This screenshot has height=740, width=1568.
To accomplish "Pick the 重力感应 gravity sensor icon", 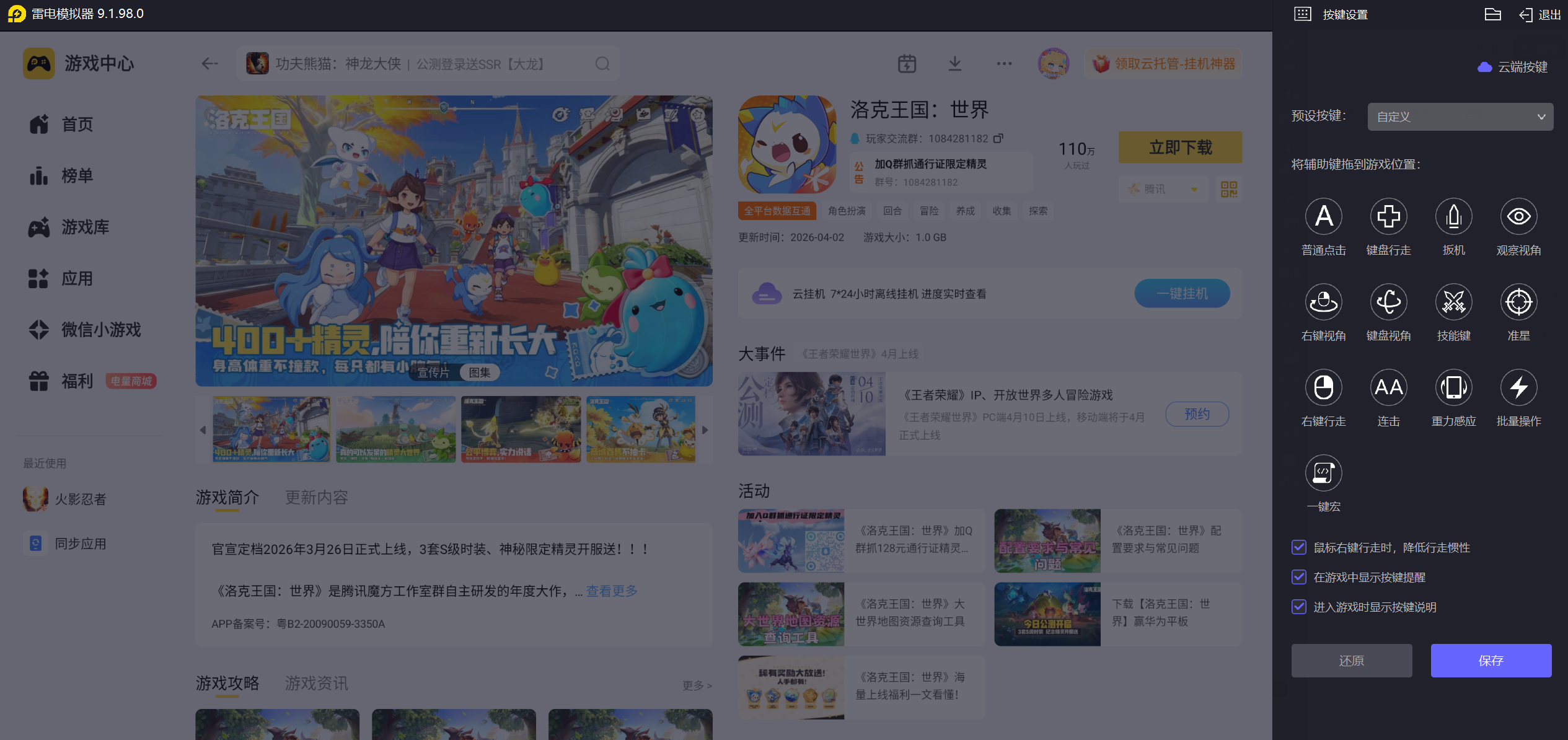I will [1453, 387].
